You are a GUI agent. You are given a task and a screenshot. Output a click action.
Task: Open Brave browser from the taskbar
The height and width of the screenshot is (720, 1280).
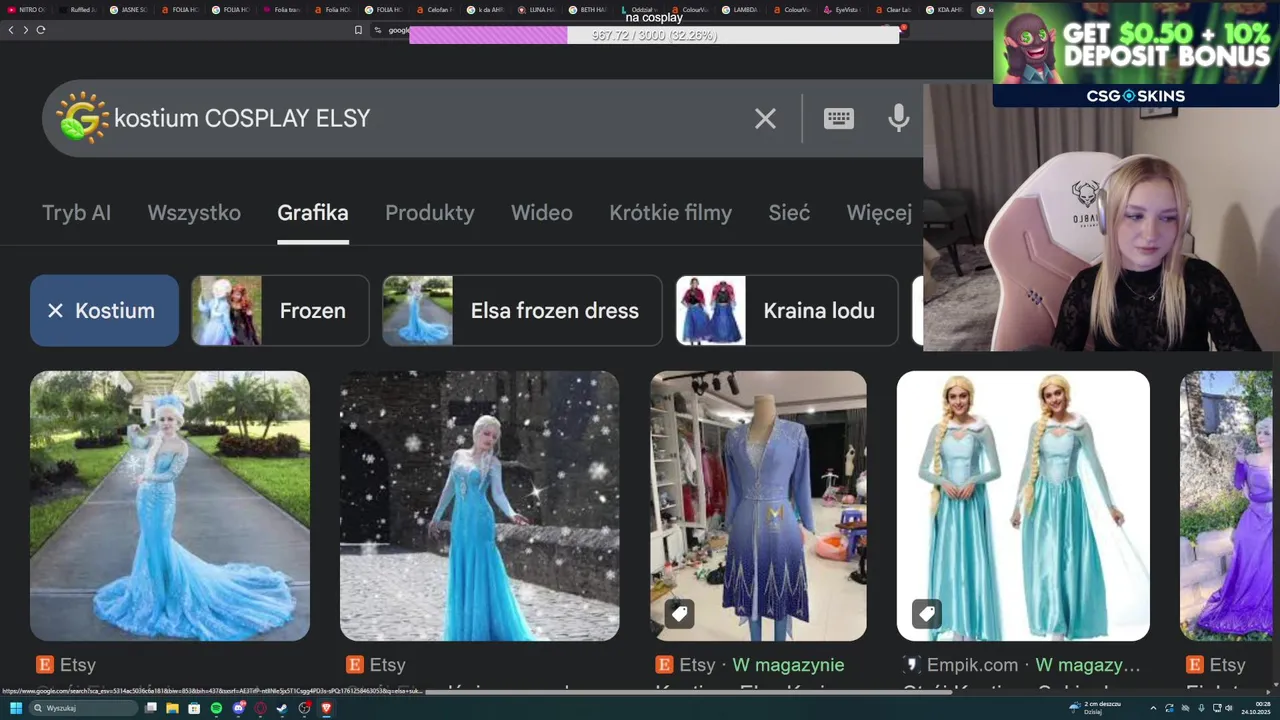click(x=326, y=708)
